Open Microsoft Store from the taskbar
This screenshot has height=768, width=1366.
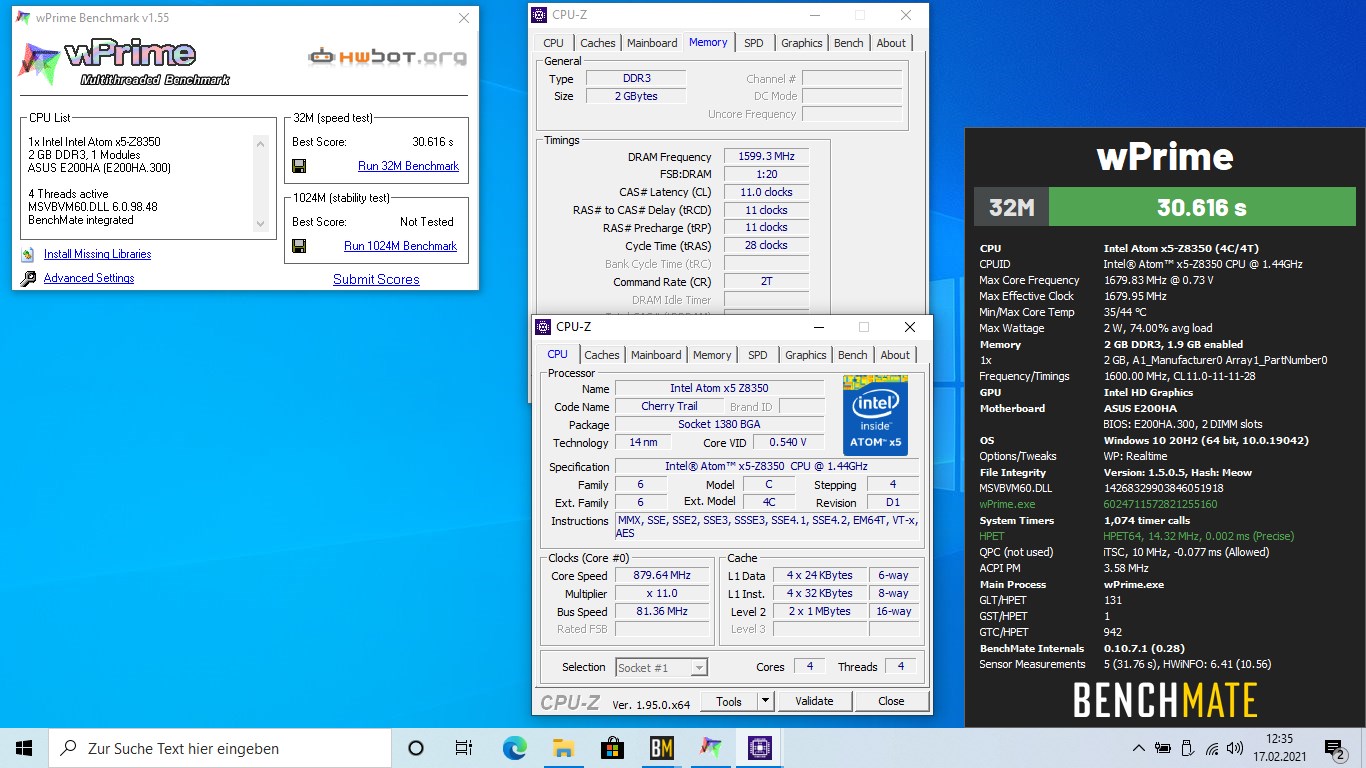(x=612, y=748)
